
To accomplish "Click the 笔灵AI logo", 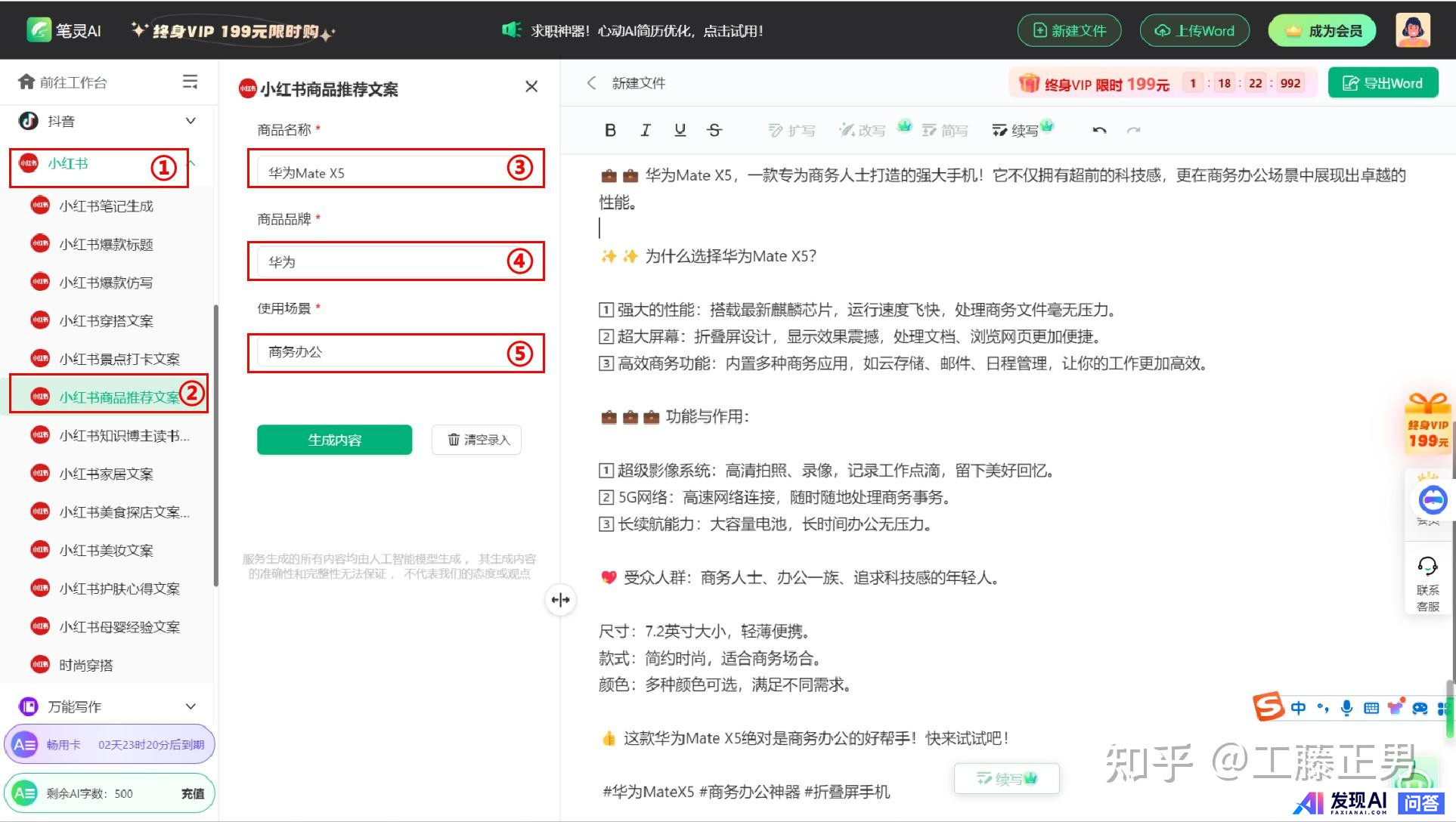I will click(64, 30).
